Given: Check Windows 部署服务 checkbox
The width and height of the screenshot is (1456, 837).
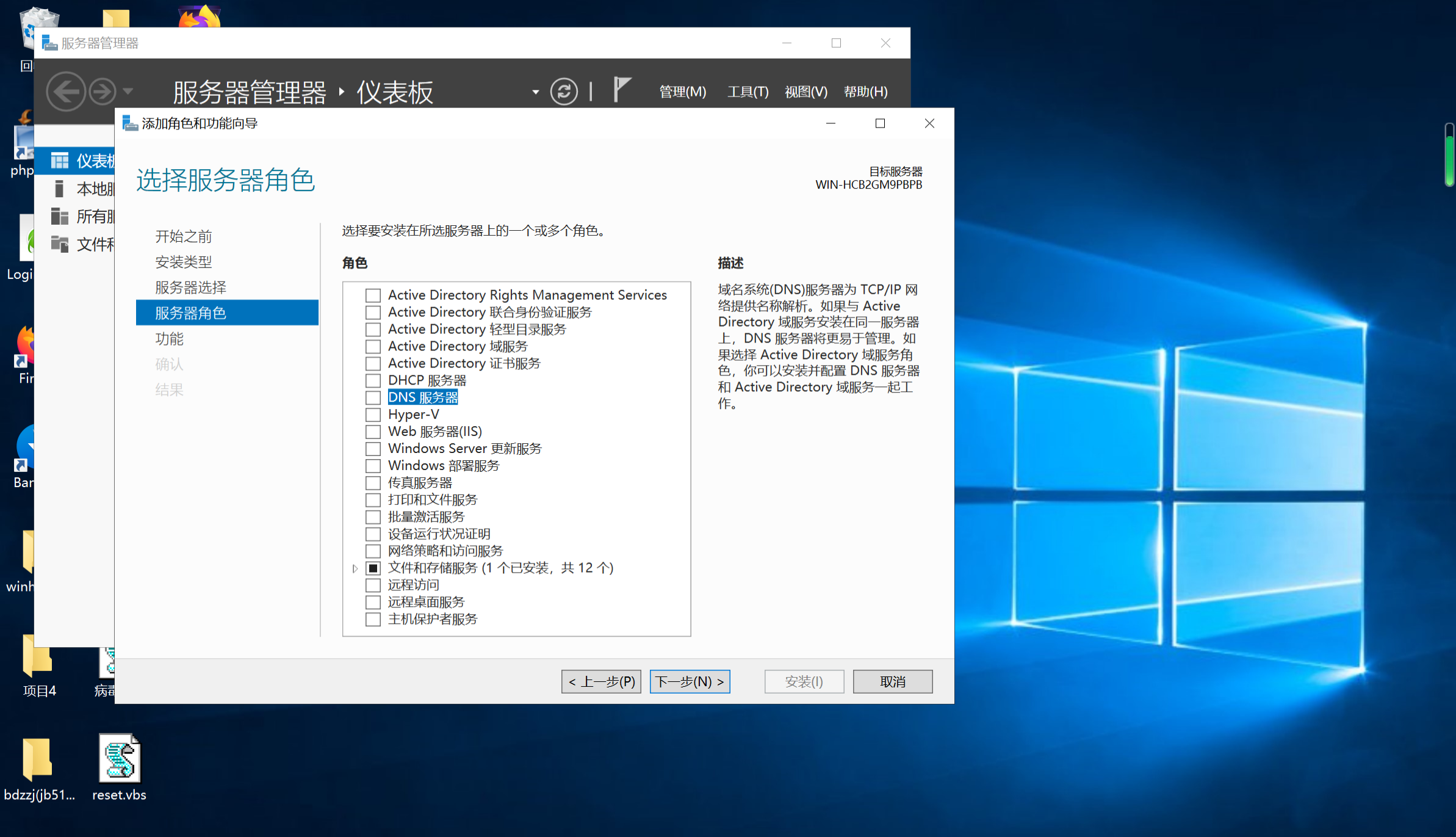Looking at the screenshot, I should coord(373,466).
